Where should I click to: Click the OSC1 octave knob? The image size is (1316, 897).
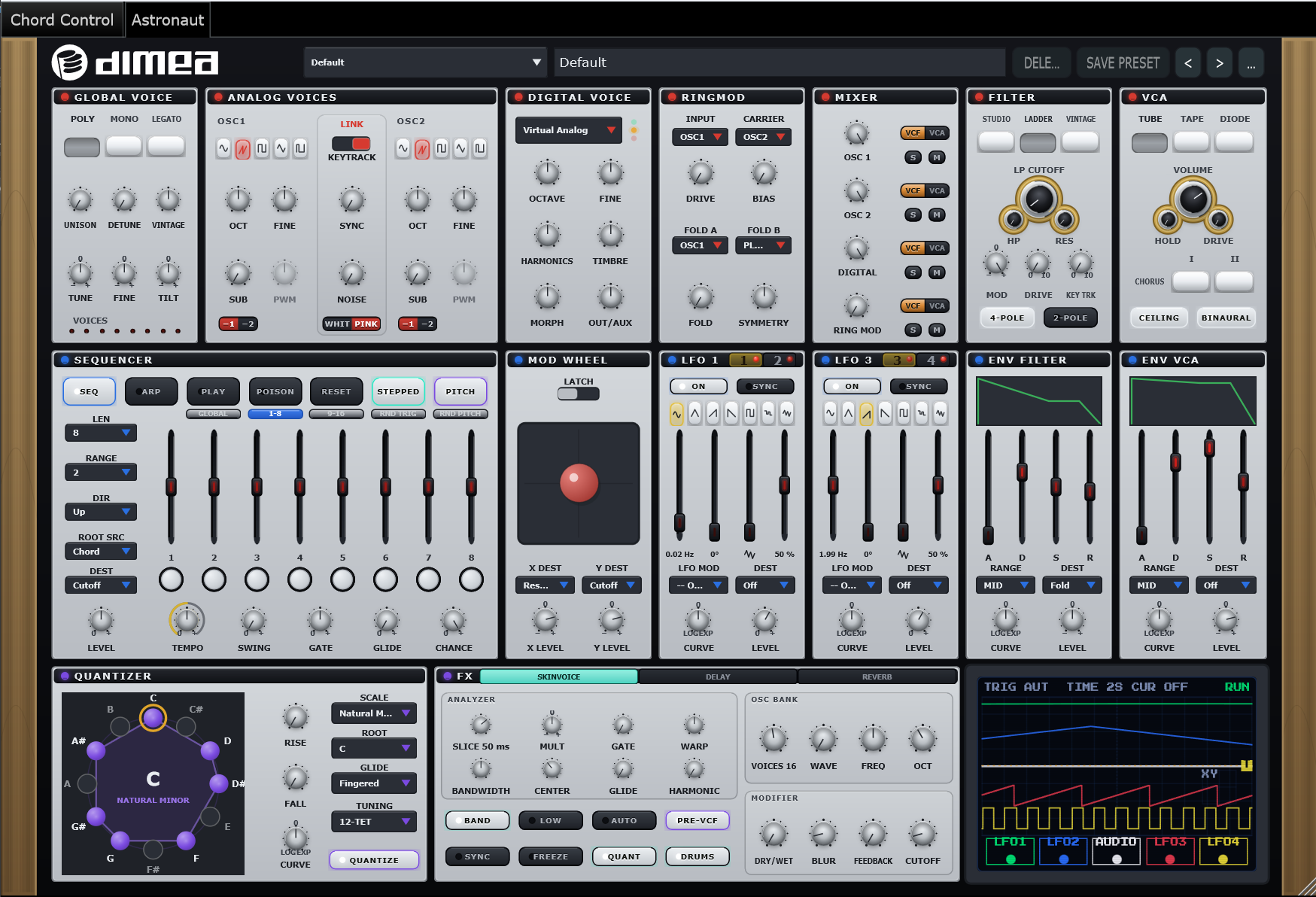click(x=238, y=200)
